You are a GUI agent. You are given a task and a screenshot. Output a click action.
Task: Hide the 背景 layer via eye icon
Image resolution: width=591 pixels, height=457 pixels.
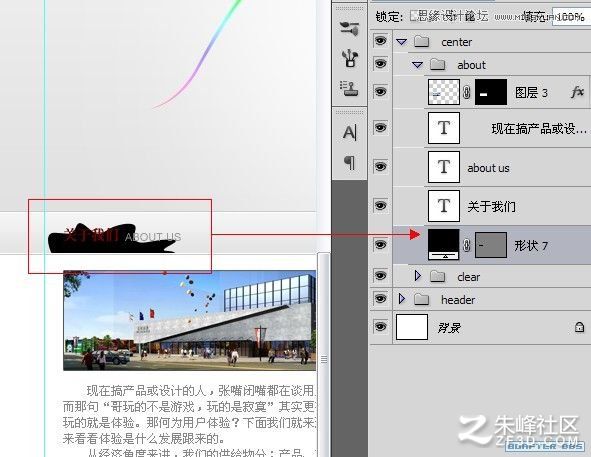point(380,327)
